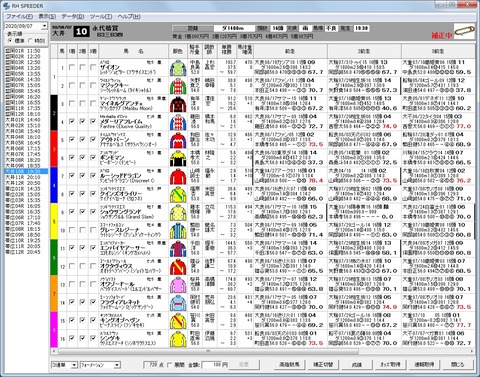Viewport: 480px width, 377px height.
Task: Click the jockey silks icon for horse 3
Action: (x=178, y=104)
